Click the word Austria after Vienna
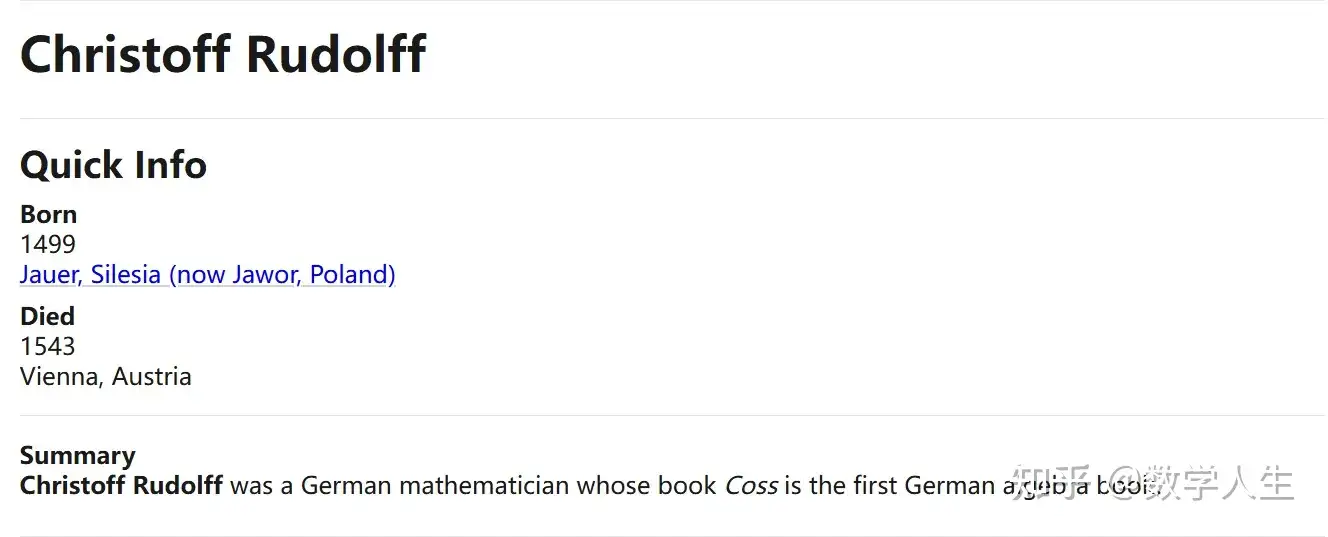This screenshot has height=537, width=1328. tap(152, 377)
